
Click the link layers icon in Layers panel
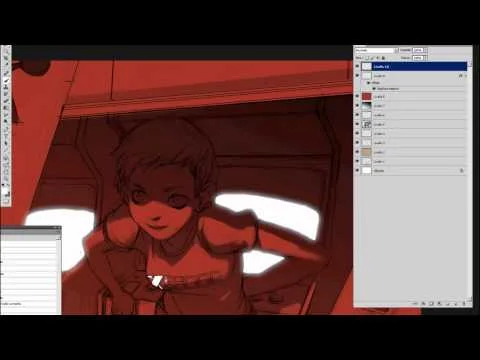(415, 303)
